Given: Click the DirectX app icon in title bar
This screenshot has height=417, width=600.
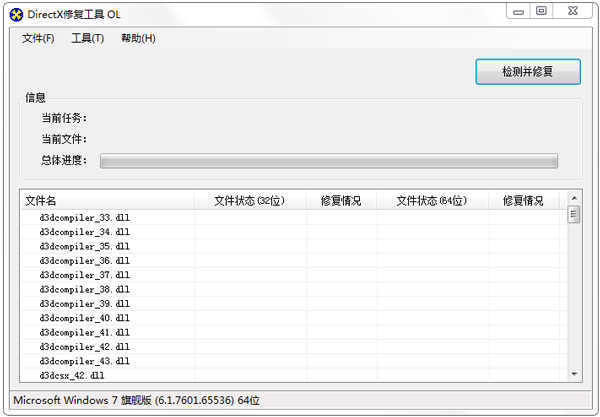Looking at the screenshot, I should coord(16,12).
